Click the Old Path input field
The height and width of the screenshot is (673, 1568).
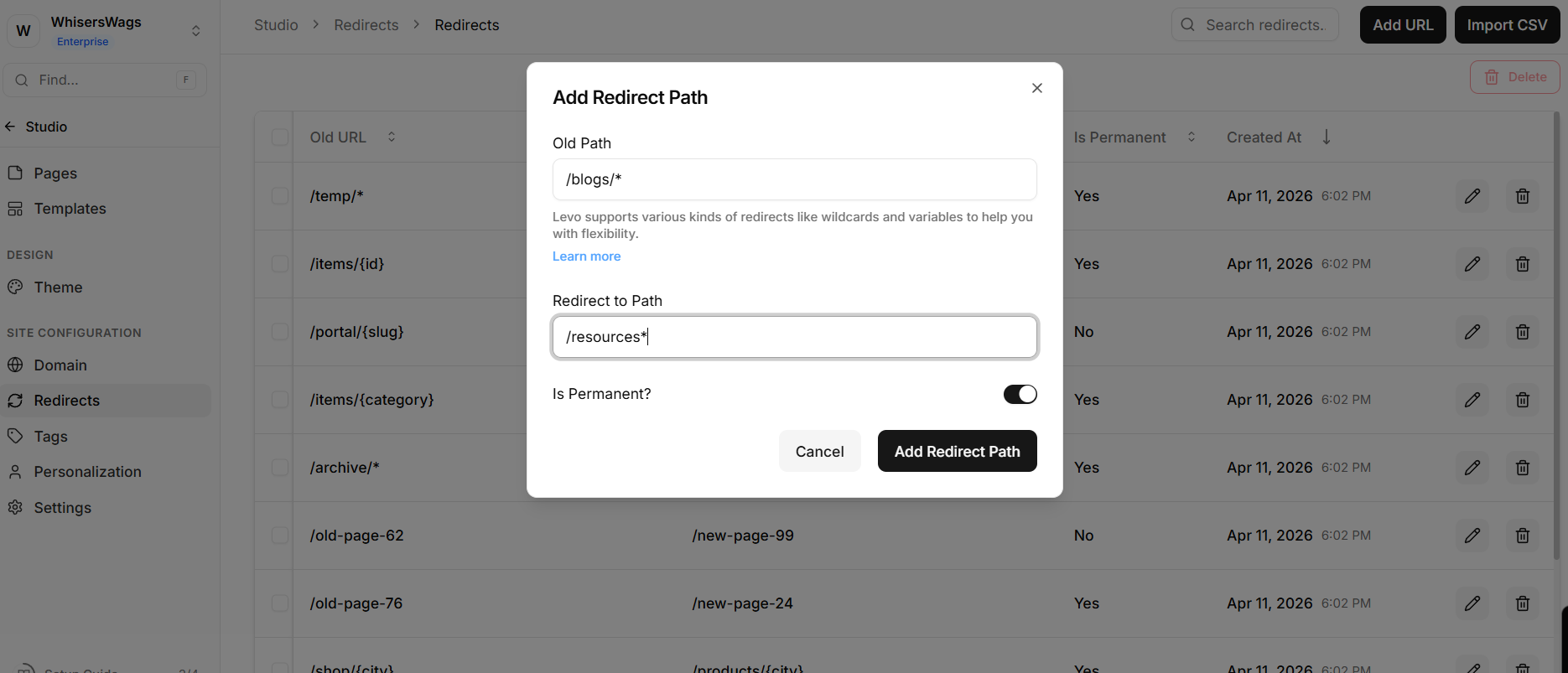[794, 179]
